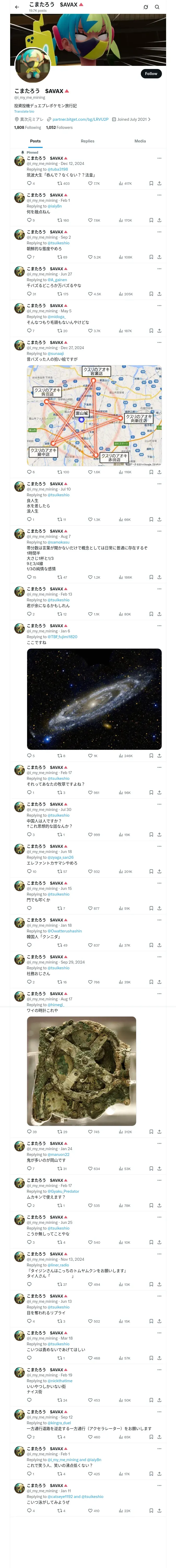Click reply icon on Dec 27, 2024 map post
The image size is (176, 1568).
coord(29,472)
